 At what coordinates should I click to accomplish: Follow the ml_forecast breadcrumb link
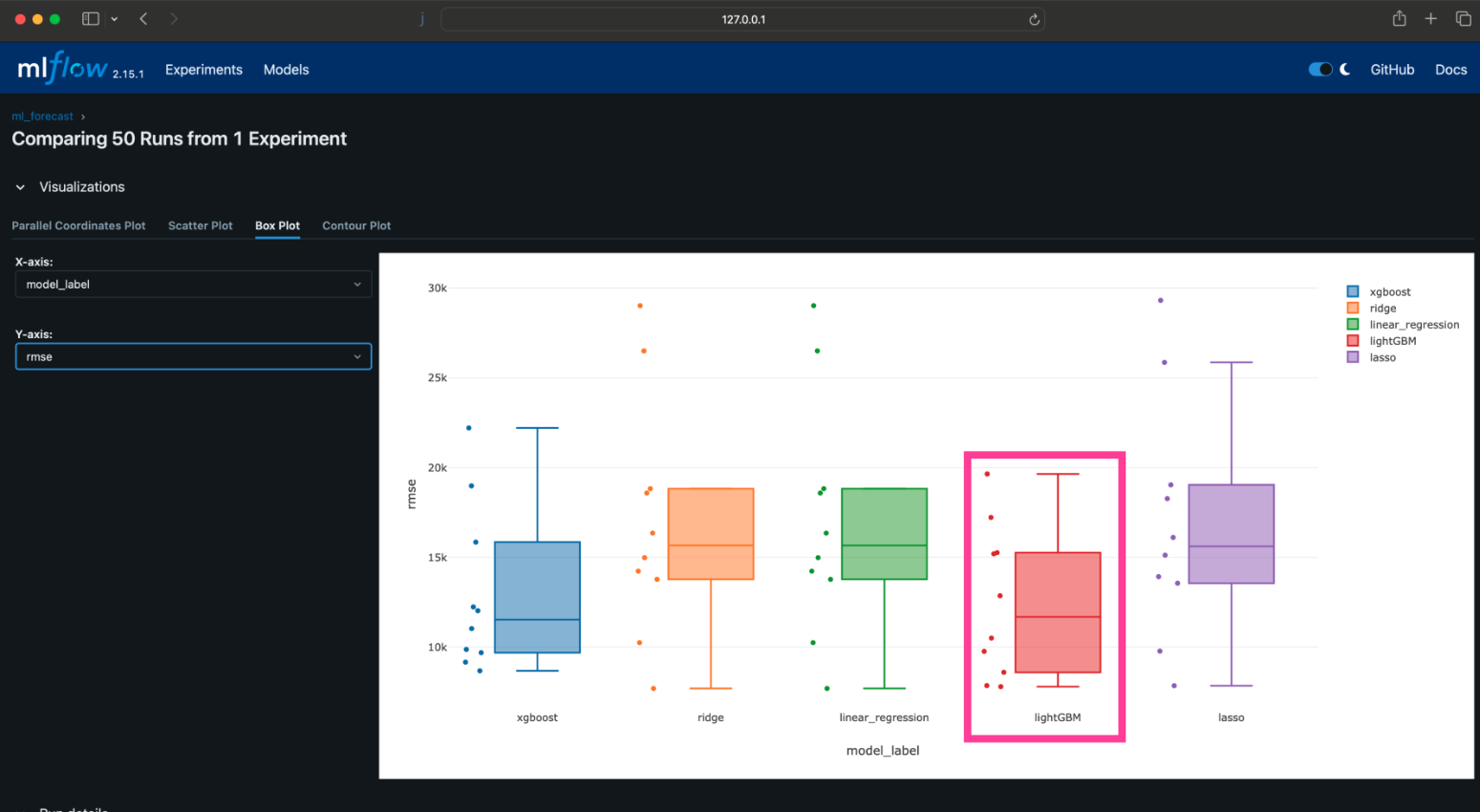point(42,116)
